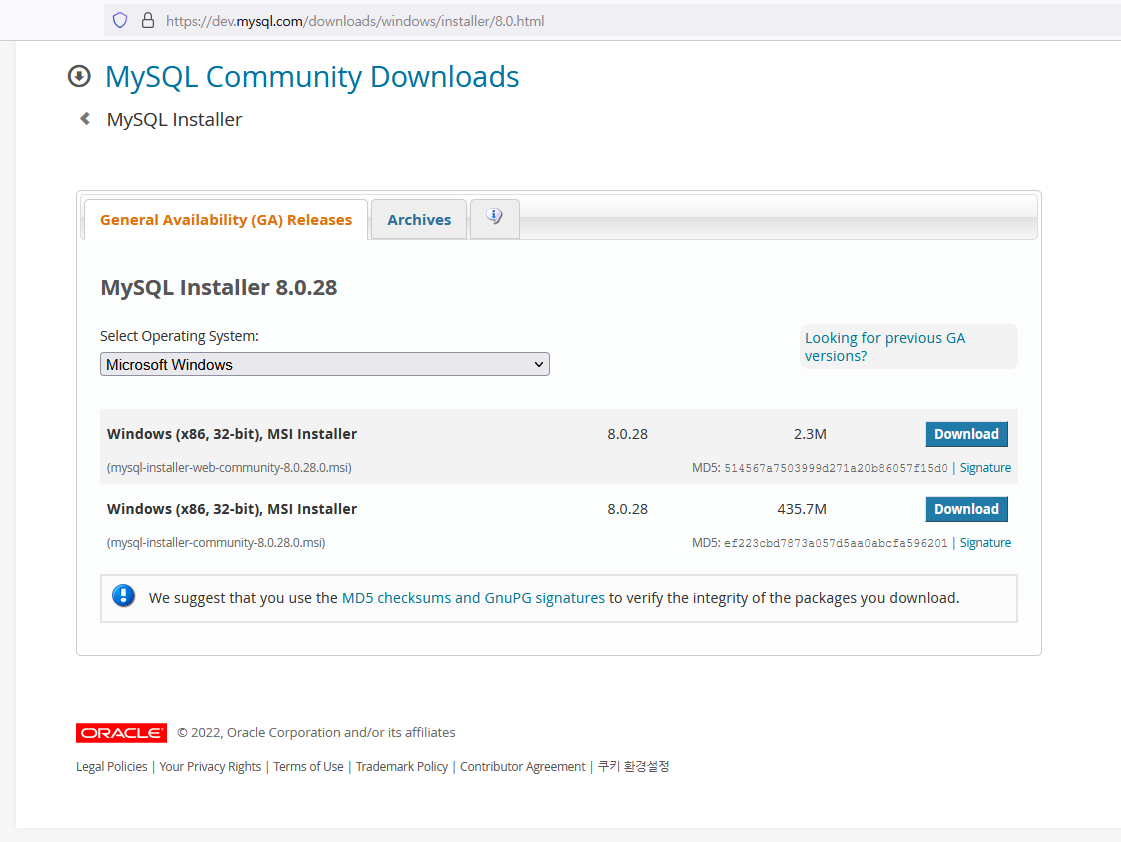
Task: Click the Select Operating System label
Action: [x=179, y=336]
